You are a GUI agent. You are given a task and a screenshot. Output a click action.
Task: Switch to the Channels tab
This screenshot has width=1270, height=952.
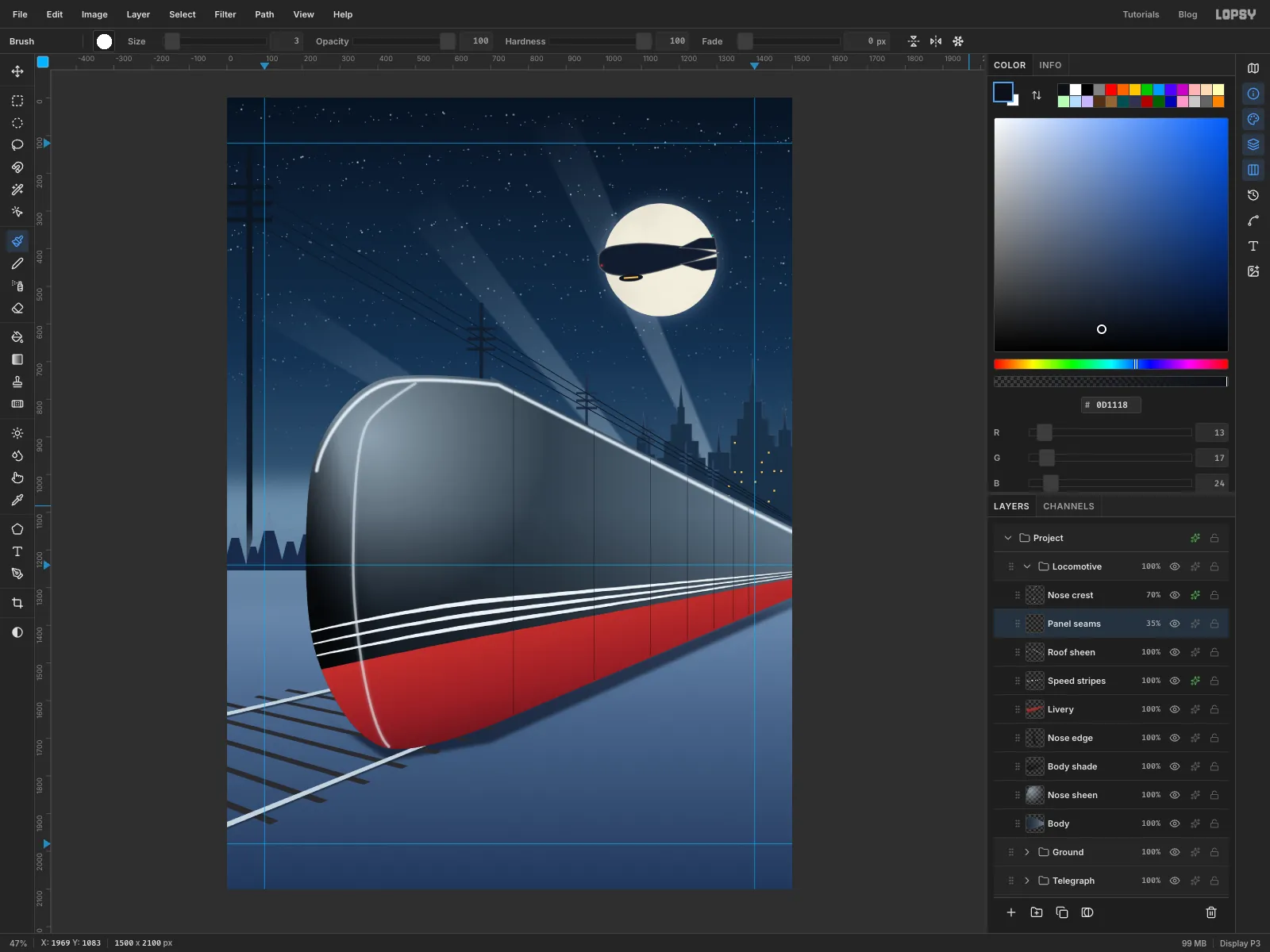click(x=1068, y=506)
